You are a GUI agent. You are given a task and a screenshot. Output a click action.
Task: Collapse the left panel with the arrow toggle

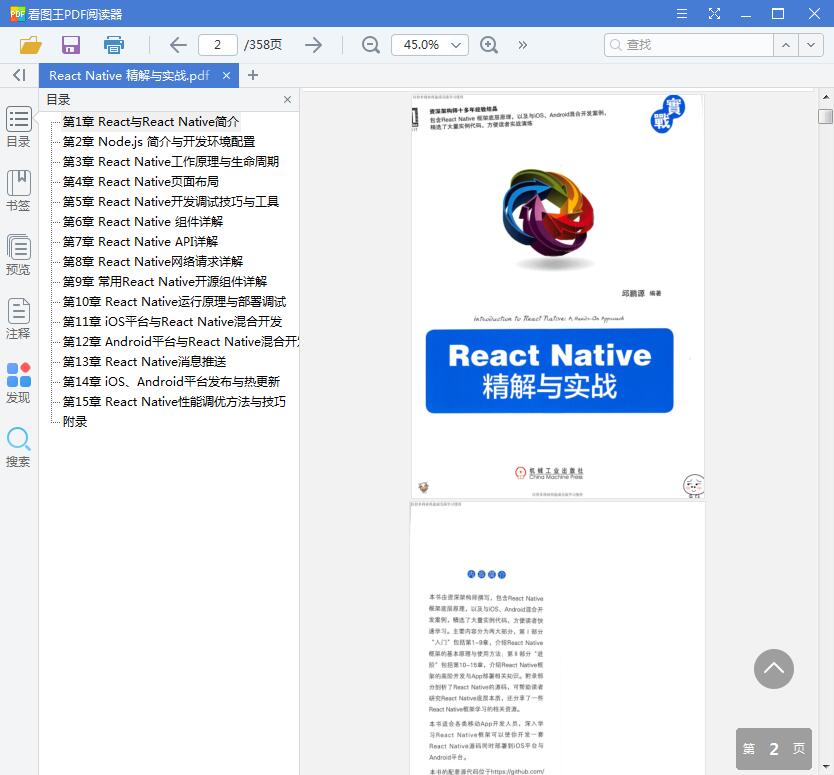click(x=18, y=75)
